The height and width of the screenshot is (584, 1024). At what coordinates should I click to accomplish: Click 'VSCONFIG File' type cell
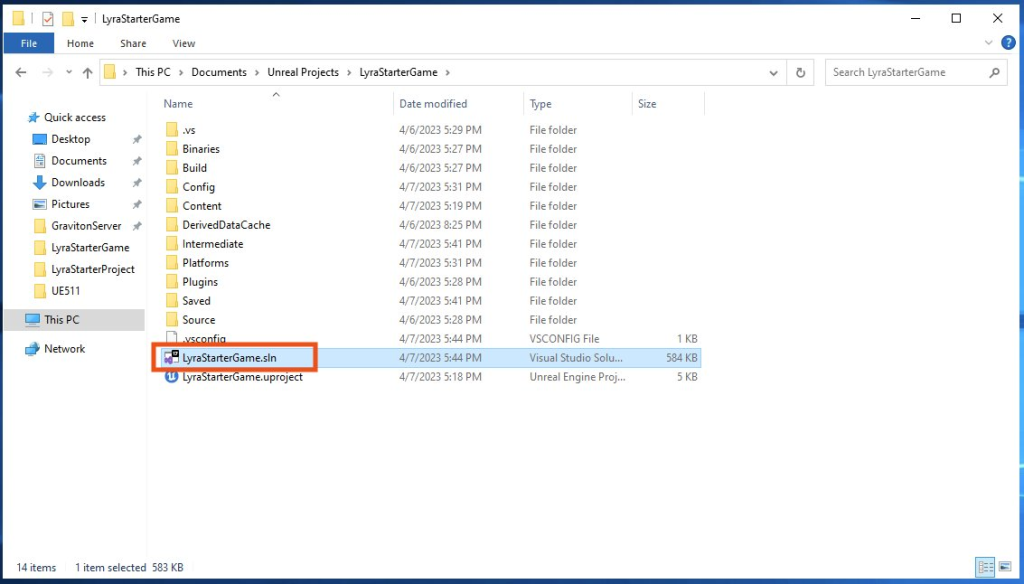pyautogui.click(x=564, y=338)
